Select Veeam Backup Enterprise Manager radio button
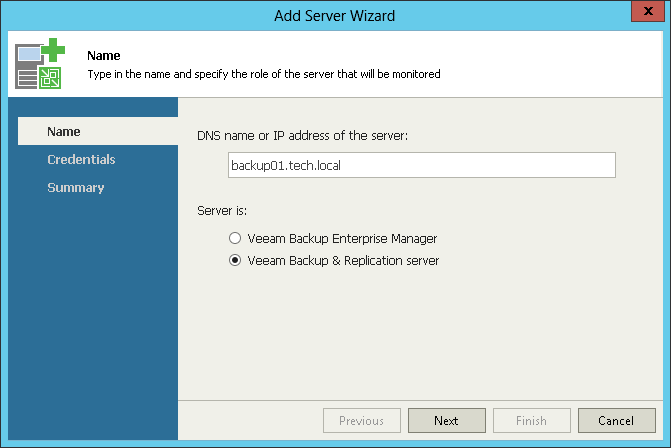 235,238
